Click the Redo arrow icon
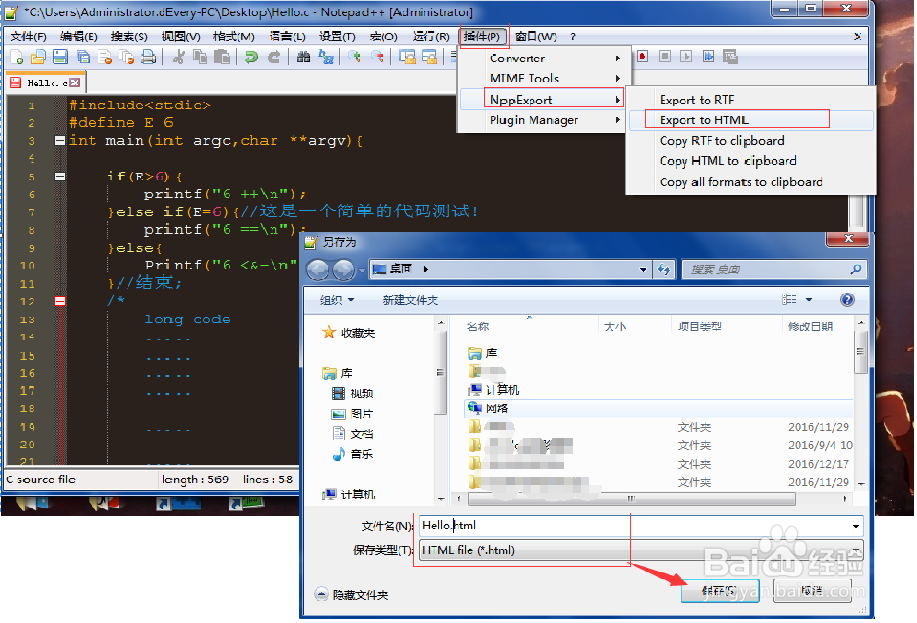The height and width of the screenshot is (623, 917). point(274,57)
